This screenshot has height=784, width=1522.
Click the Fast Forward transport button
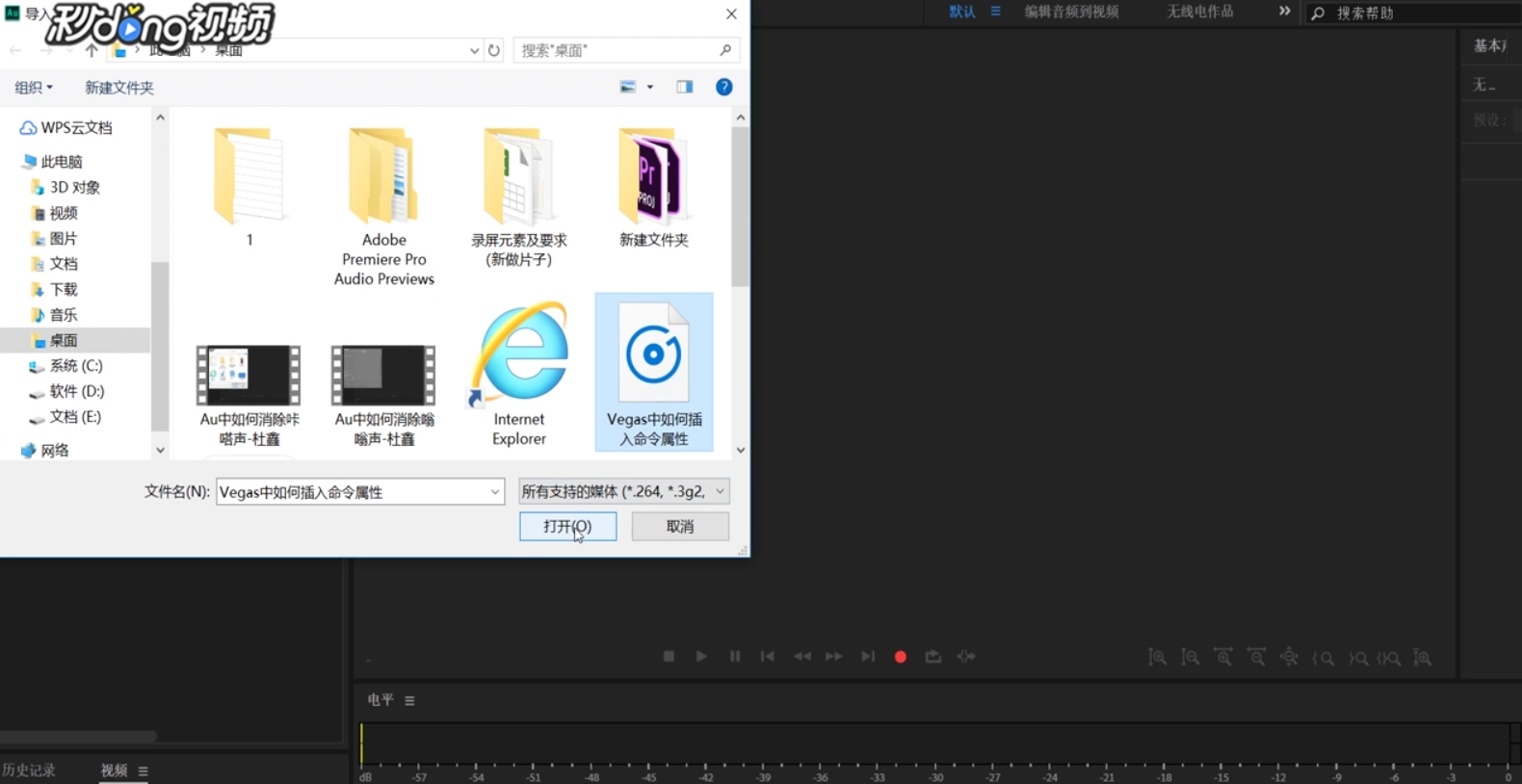[834, 657]
